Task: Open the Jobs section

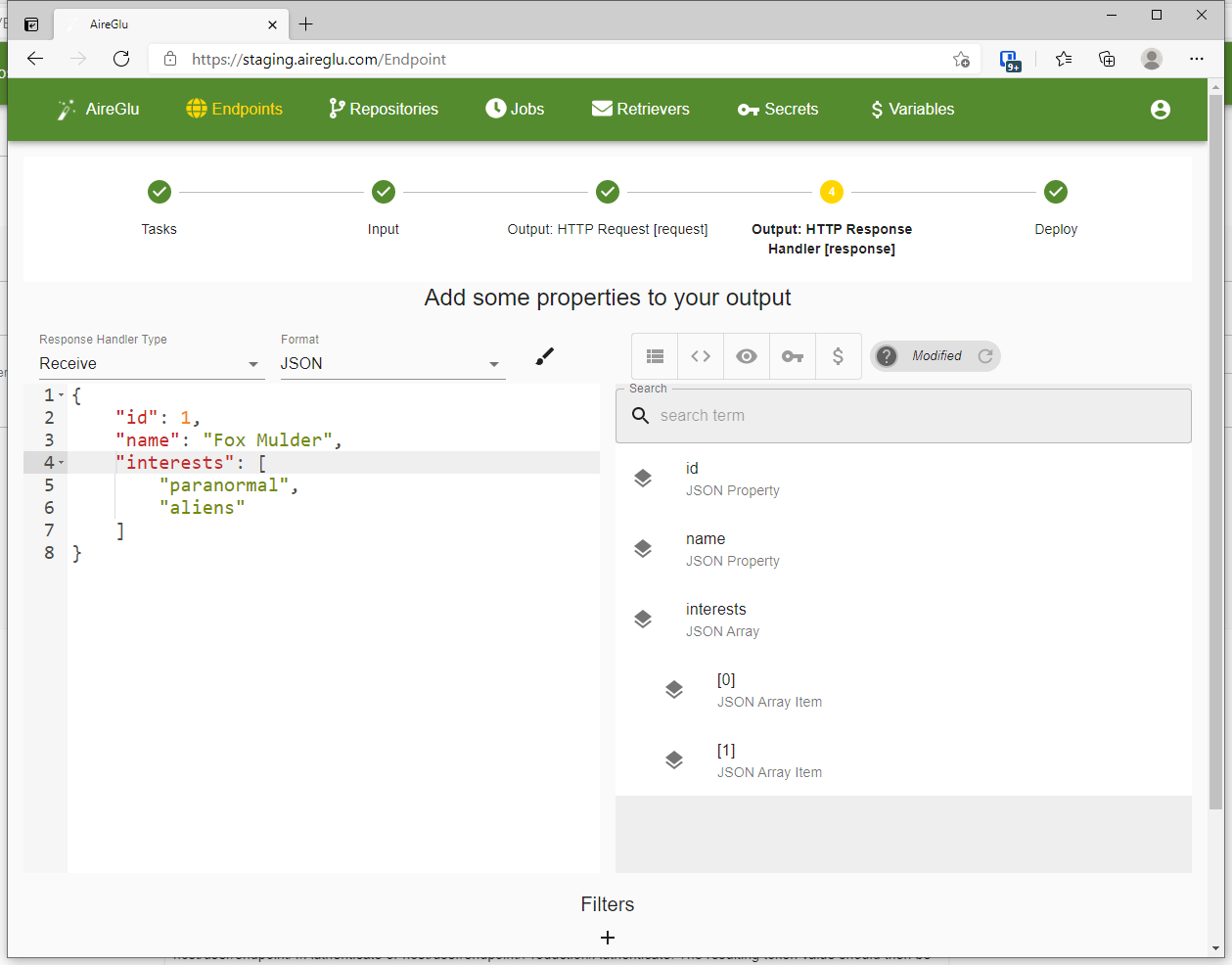Action: pyautogui.click(x=515, y=109)
